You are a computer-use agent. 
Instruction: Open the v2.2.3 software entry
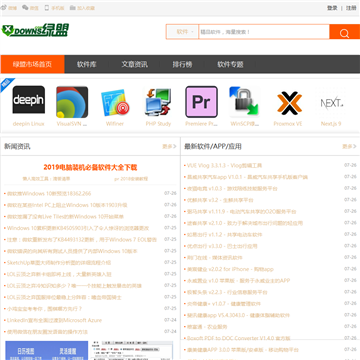point(227,292)
